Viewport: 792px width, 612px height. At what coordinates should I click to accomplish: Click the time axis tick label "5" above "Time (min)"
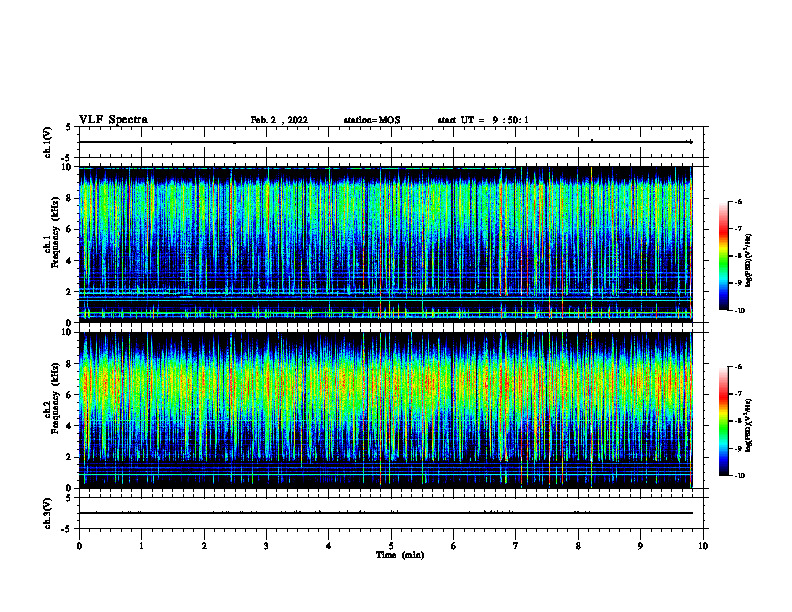391,546
